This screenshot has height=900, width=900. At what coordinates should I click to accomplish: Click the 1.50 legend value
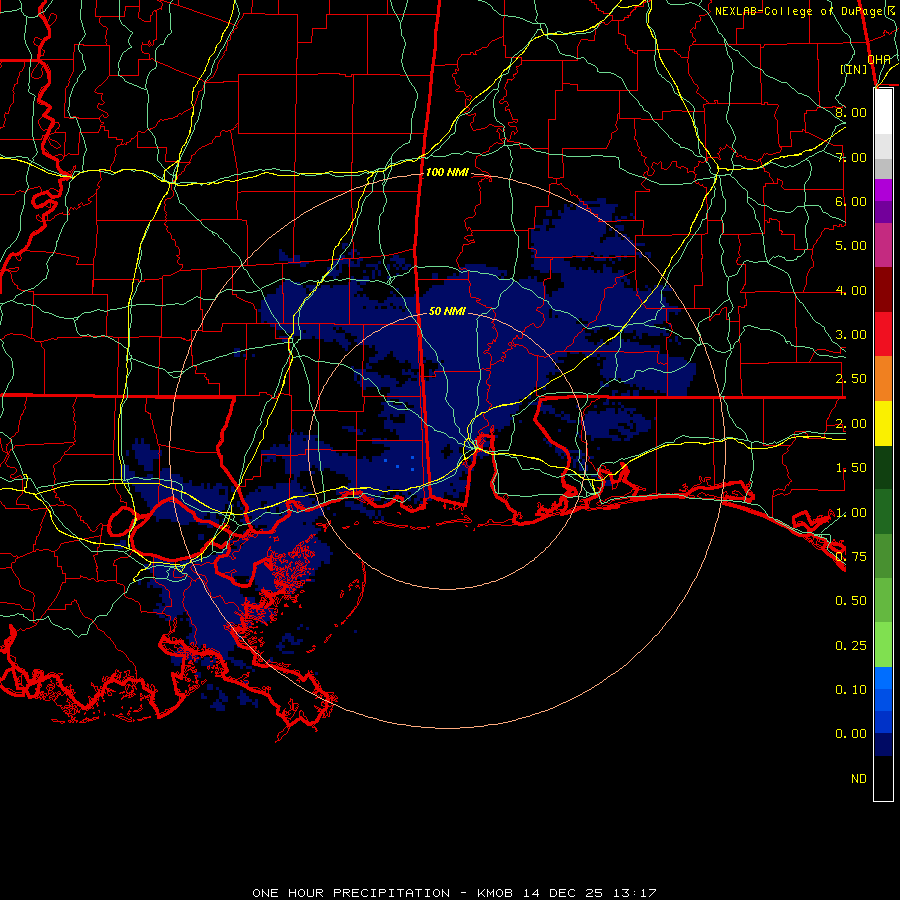click(851, 468)
